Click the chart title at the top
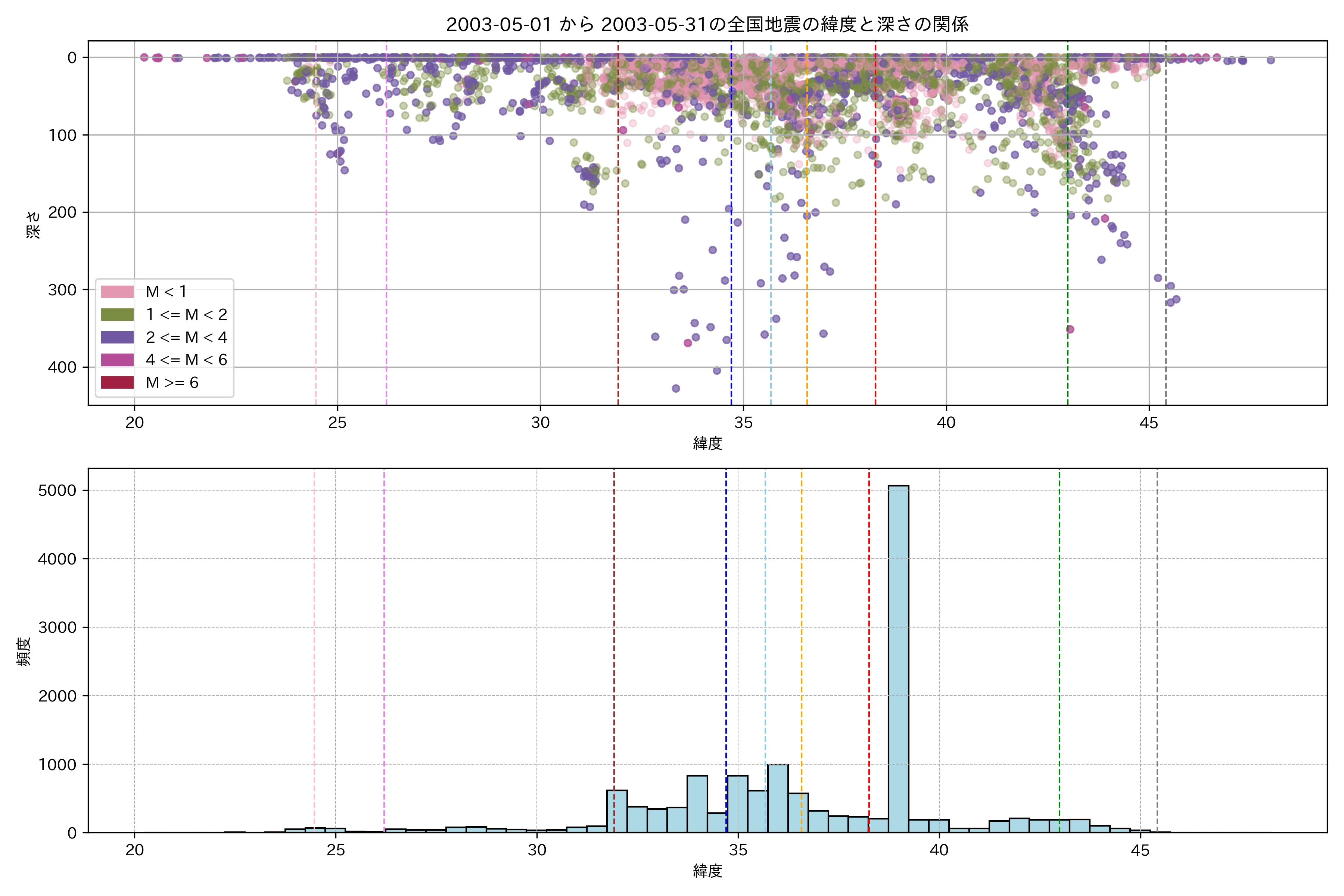 (x=707, y=25)
